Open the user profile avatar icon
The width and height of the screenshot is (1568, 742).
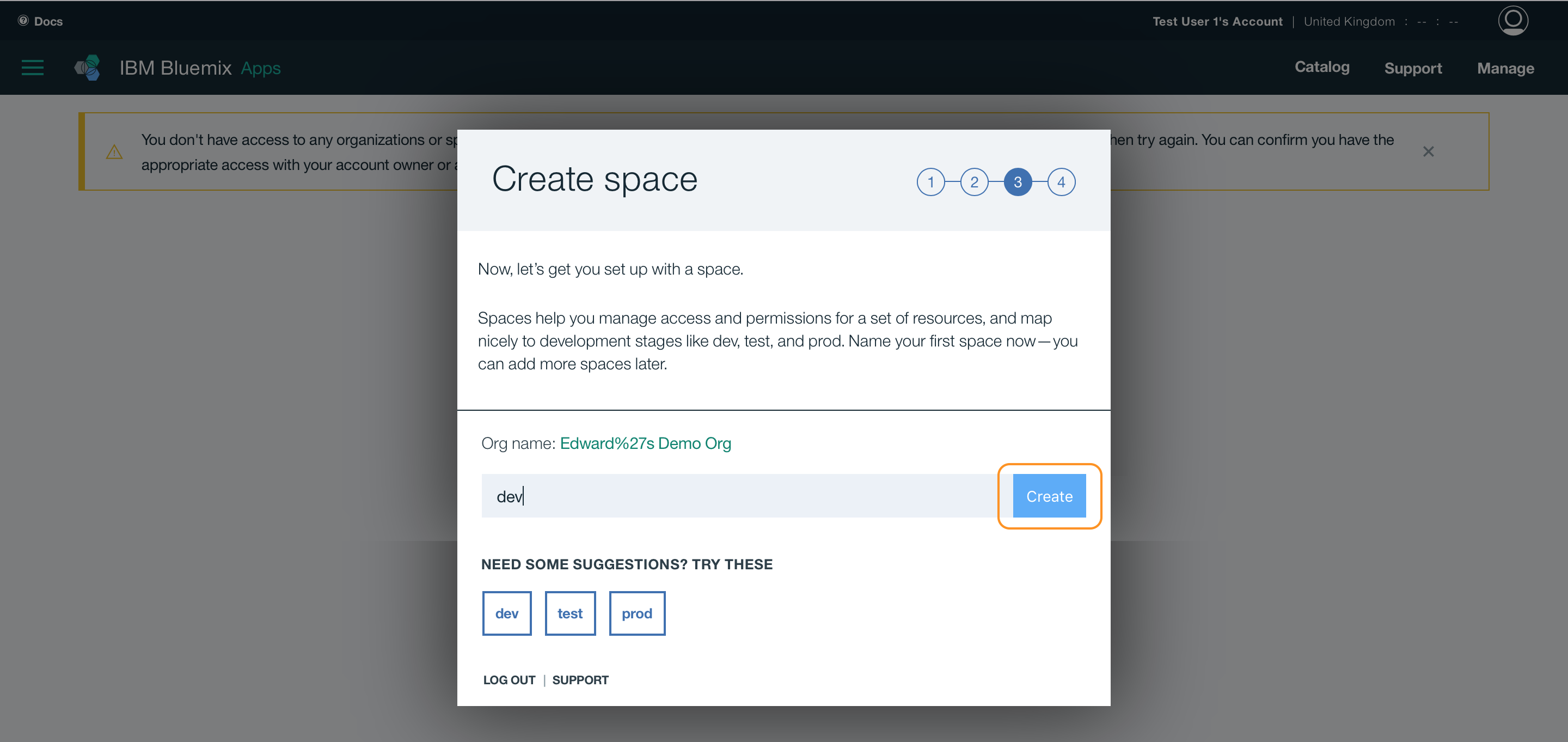tap(1512, 21)
